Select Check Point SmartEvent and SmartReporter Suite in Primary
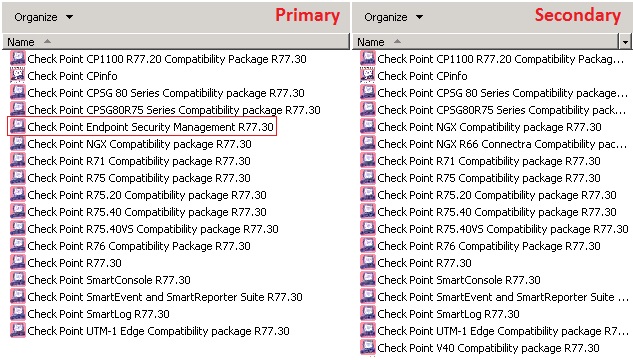The height and width of the screenshot is (360, 633). tap(165, 297)
